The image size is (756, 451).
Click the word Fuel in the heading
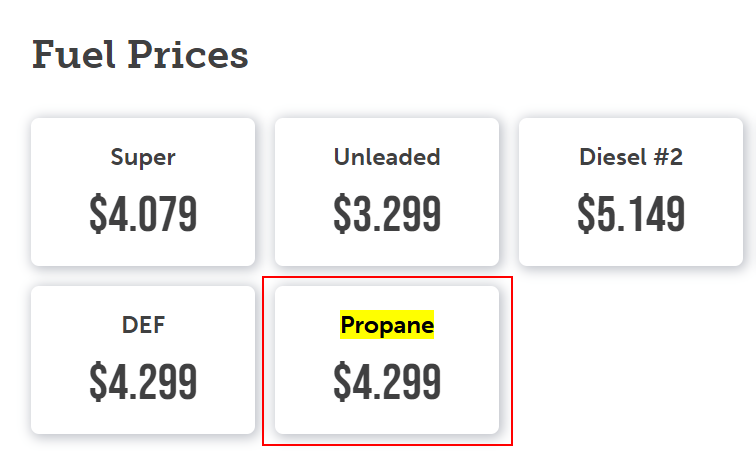point(74,55)
